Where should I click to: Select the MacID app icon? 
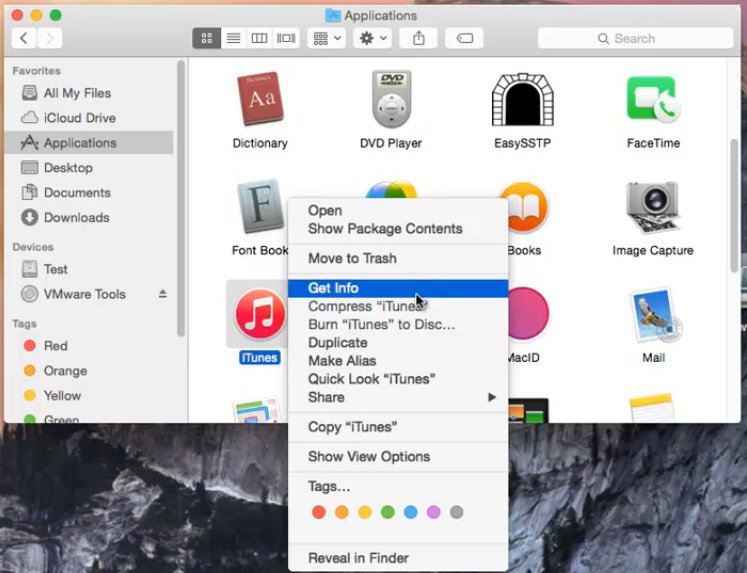pyautogui.click(x=528, y=313)
